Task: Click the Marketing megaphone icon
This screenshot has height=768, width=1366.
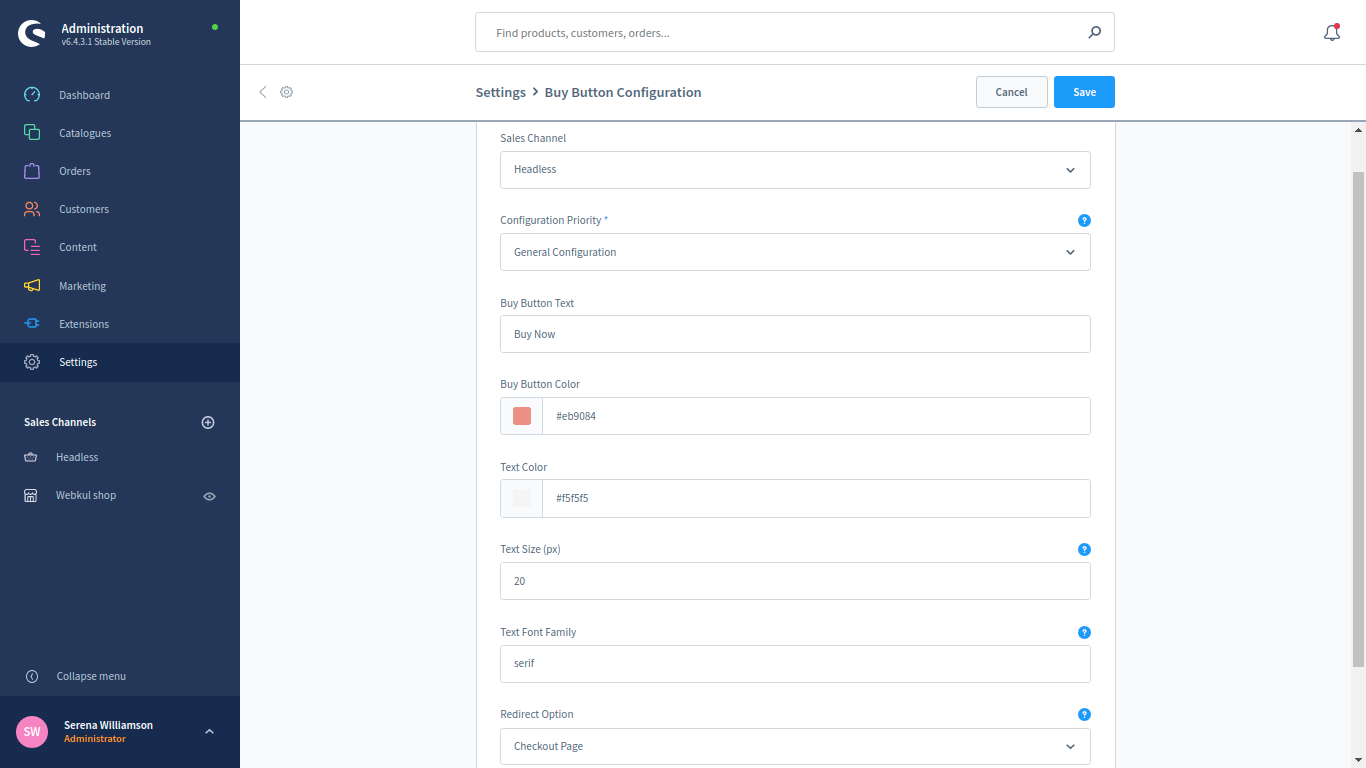Action: 32,286
